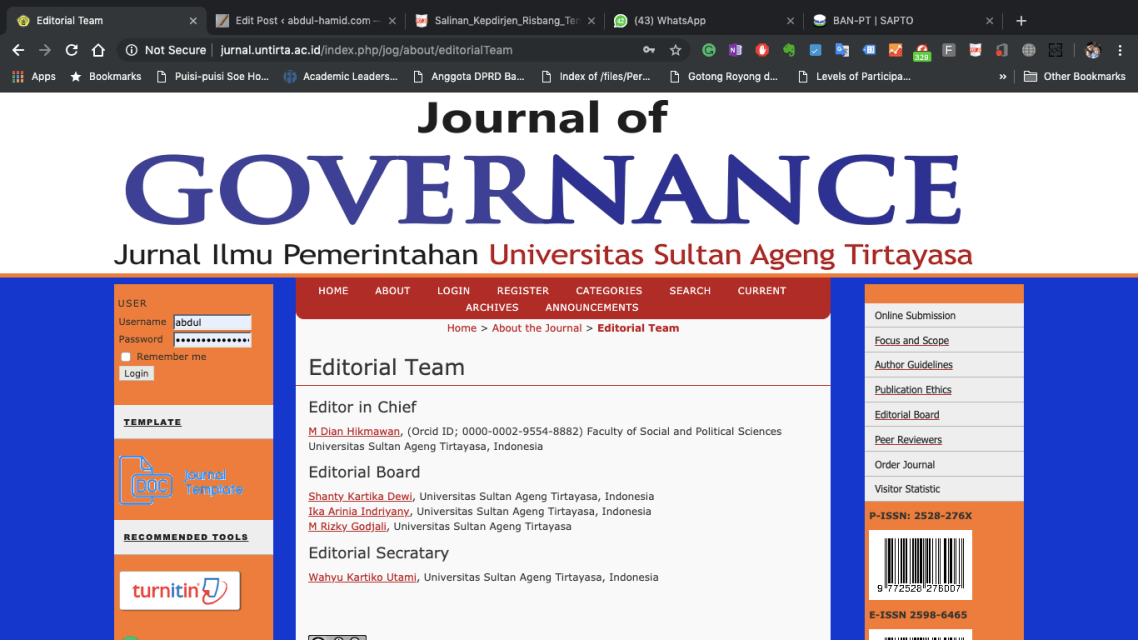Open the Evernote extension icon
1138x640 pixels.
[789, 50]
